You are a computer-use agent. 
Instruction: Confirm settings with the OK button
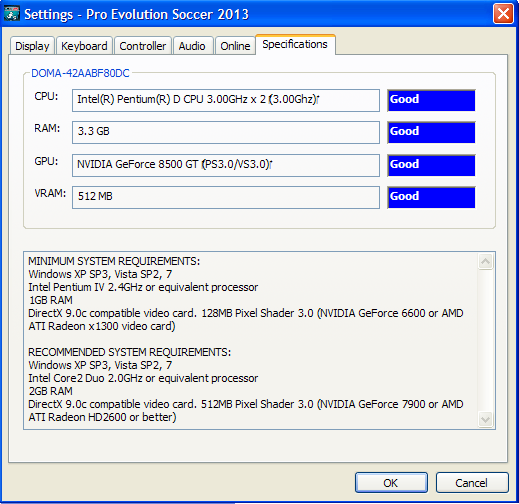click(x=391, y=482)
